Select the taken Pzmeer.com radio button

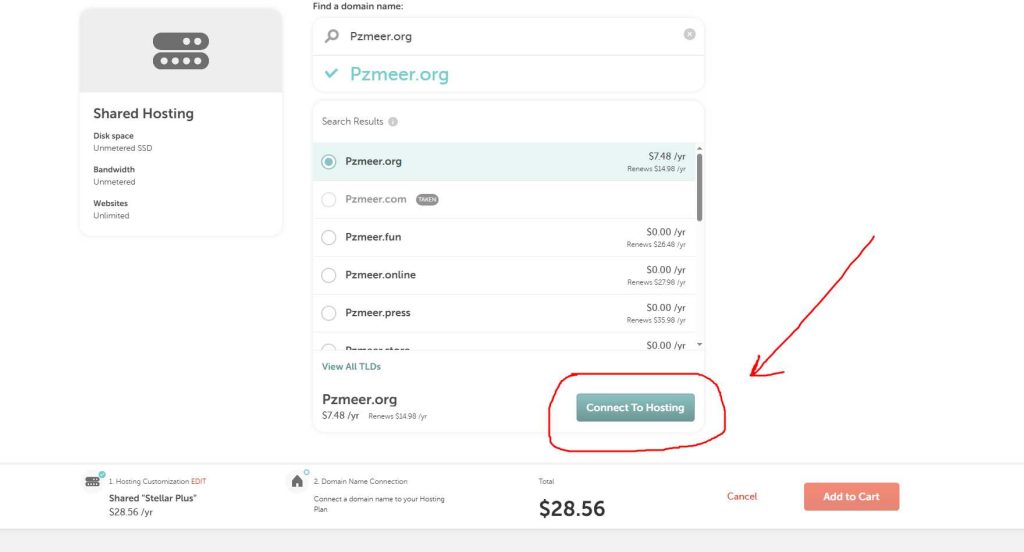329,200
